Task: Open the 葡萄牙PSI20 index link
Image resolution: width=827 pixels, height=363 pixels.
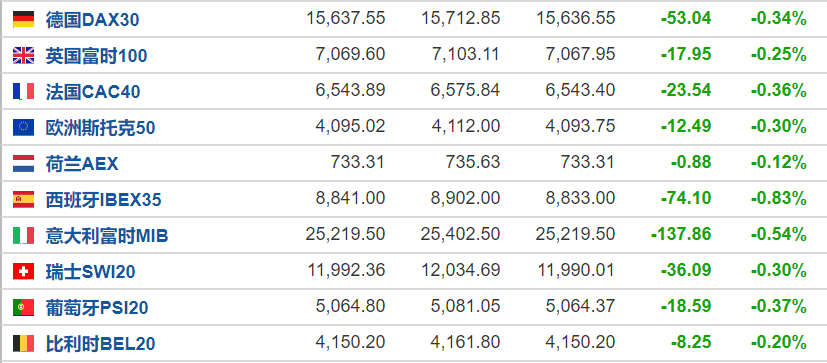Action: pyautogui.click(x=97, y=308)
